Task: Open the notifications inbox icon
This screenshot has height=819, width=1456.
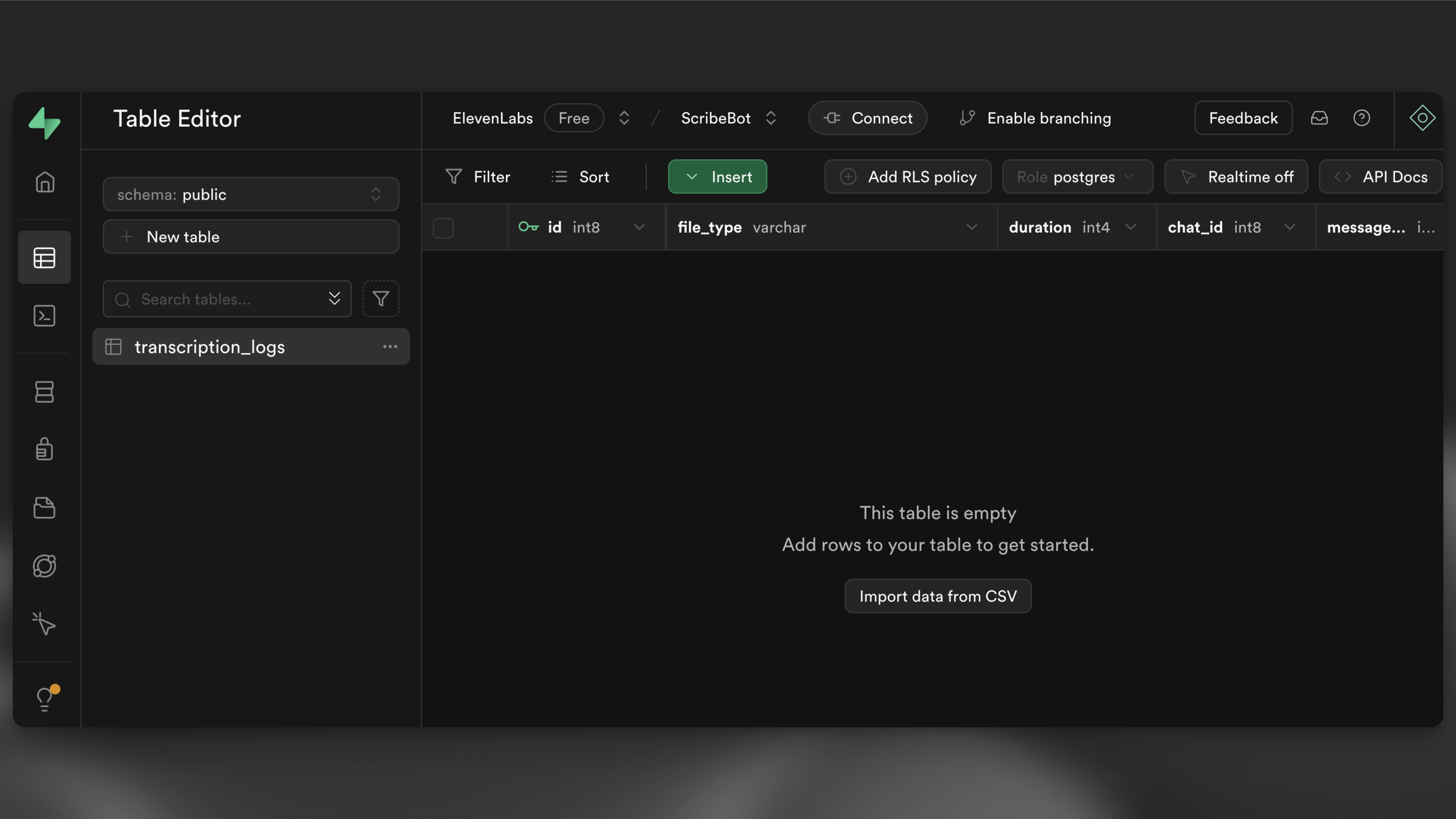Action: point(1319,117)
